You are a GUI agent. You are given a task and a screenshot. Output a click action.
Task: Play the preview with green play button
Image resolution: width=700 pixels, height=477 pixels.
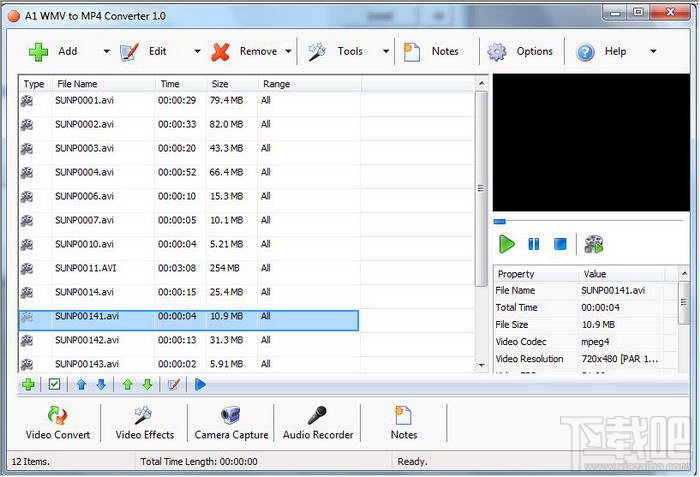[x=506, y=244]
